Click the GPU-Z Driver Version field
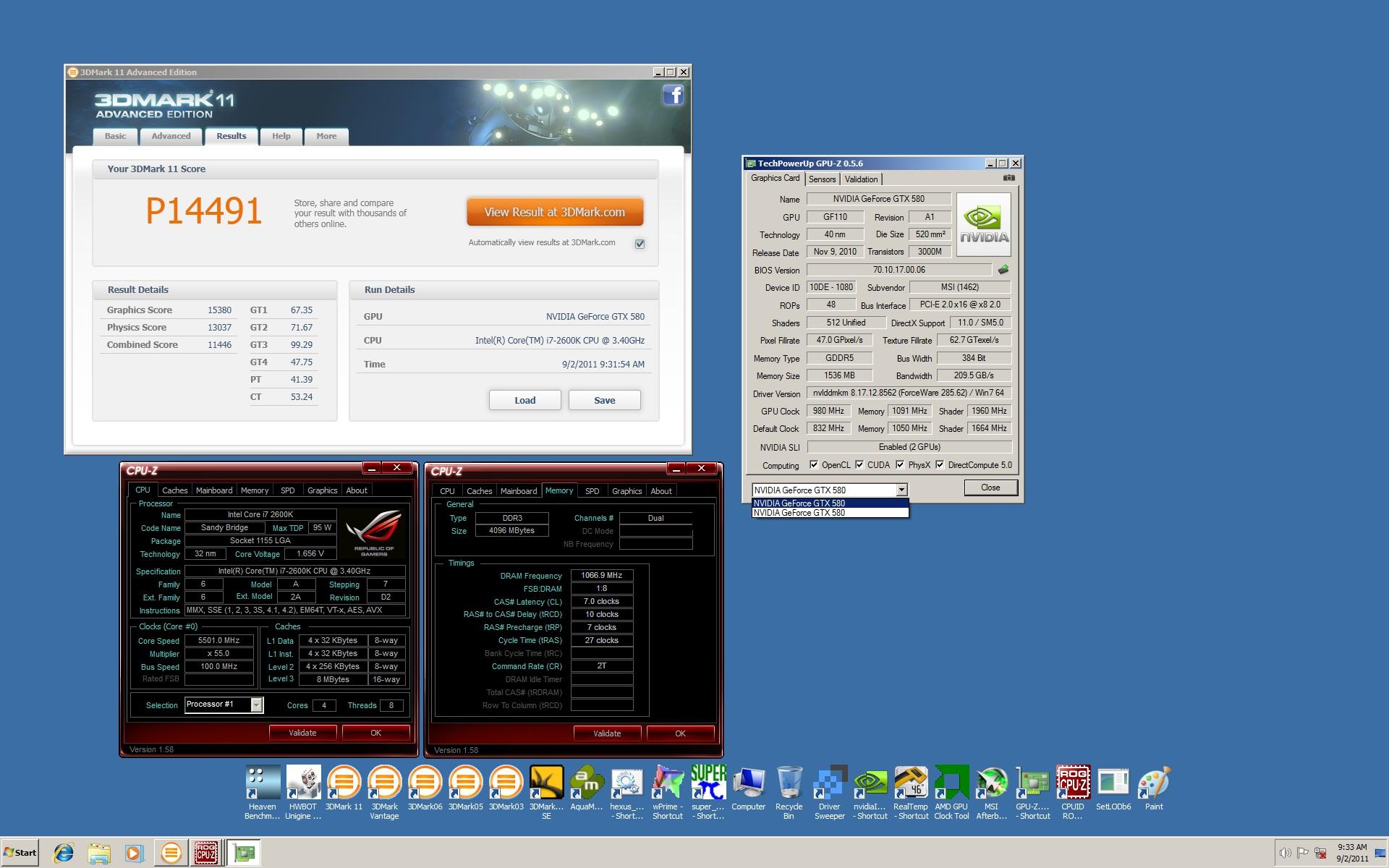 tap(909, 393)
